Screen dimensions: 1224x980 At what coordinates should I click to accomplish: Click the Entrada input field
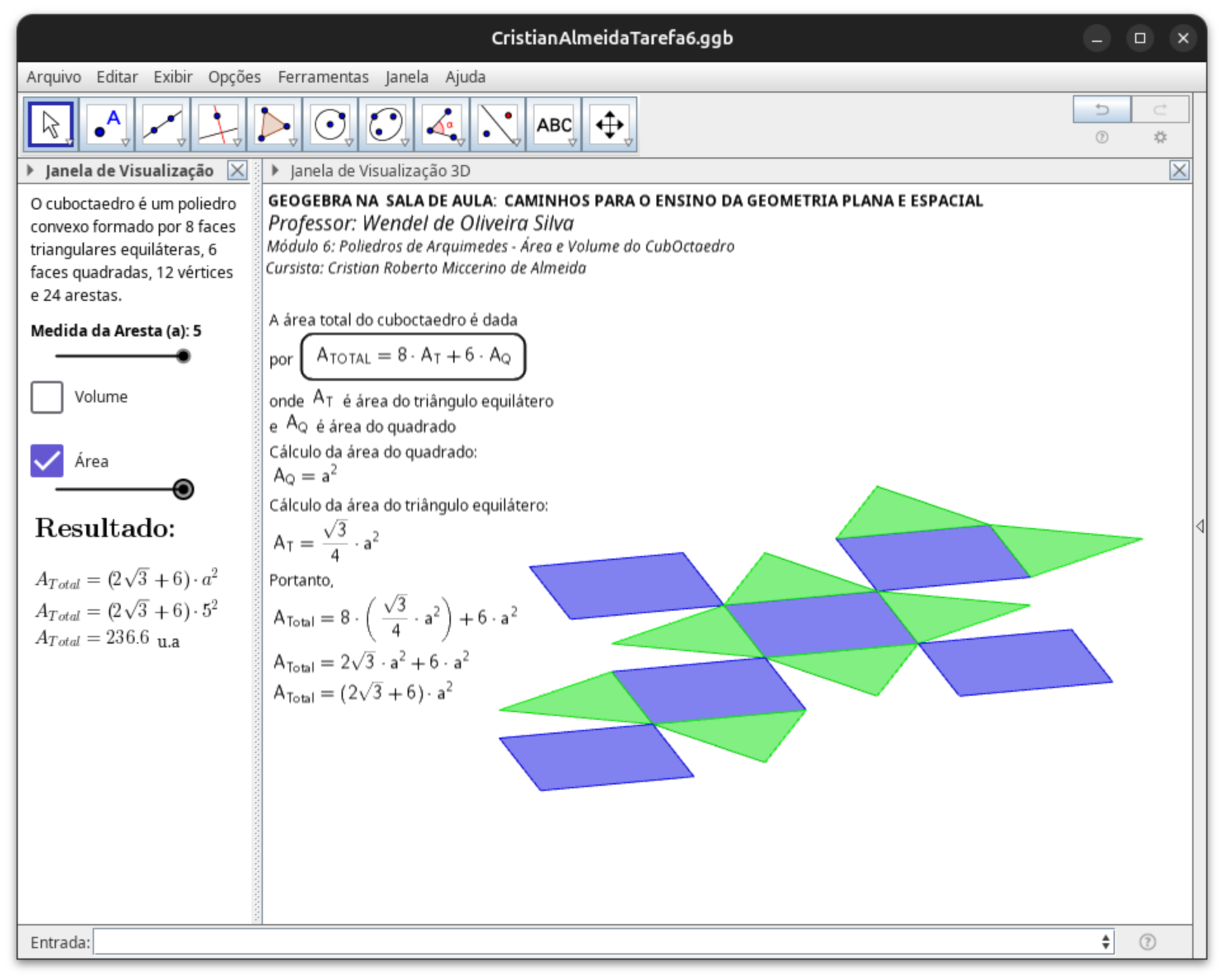coord(597,942)
